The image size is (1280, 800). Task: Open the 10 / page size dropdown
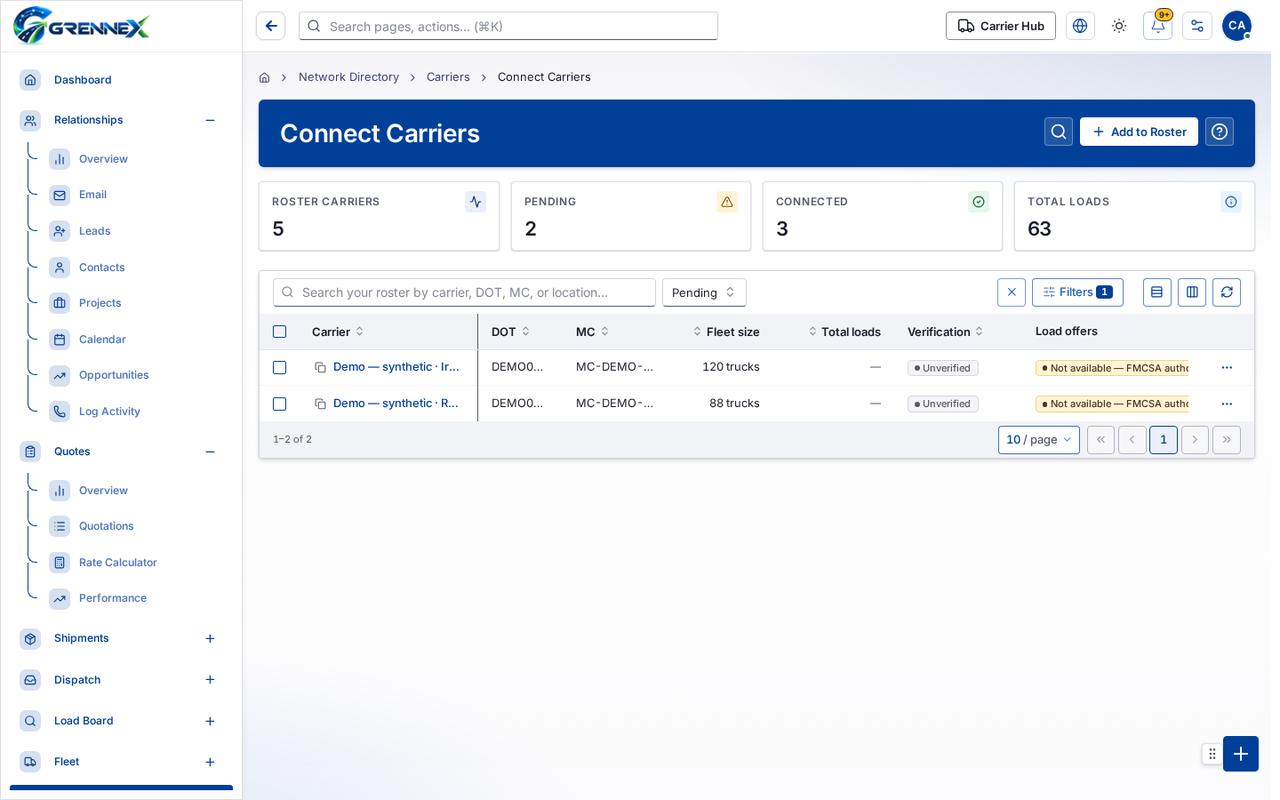(x=1039, y=440)
